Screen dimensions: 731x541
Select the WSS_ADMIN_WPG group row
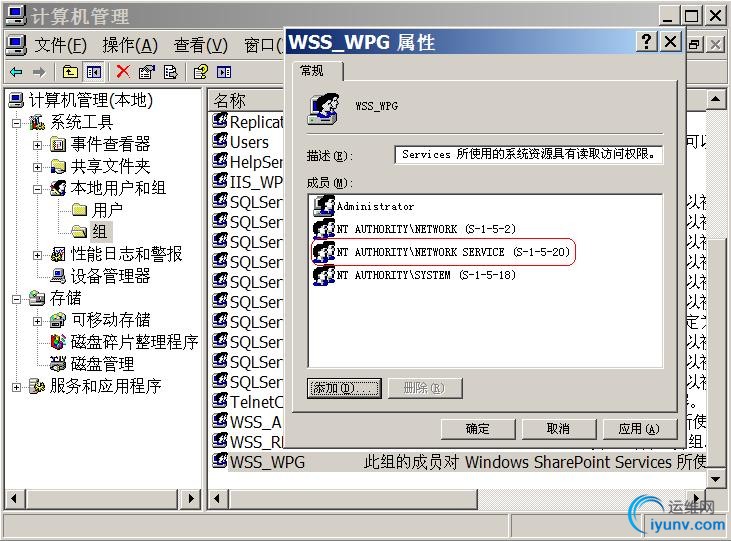[x=248, y=421]
